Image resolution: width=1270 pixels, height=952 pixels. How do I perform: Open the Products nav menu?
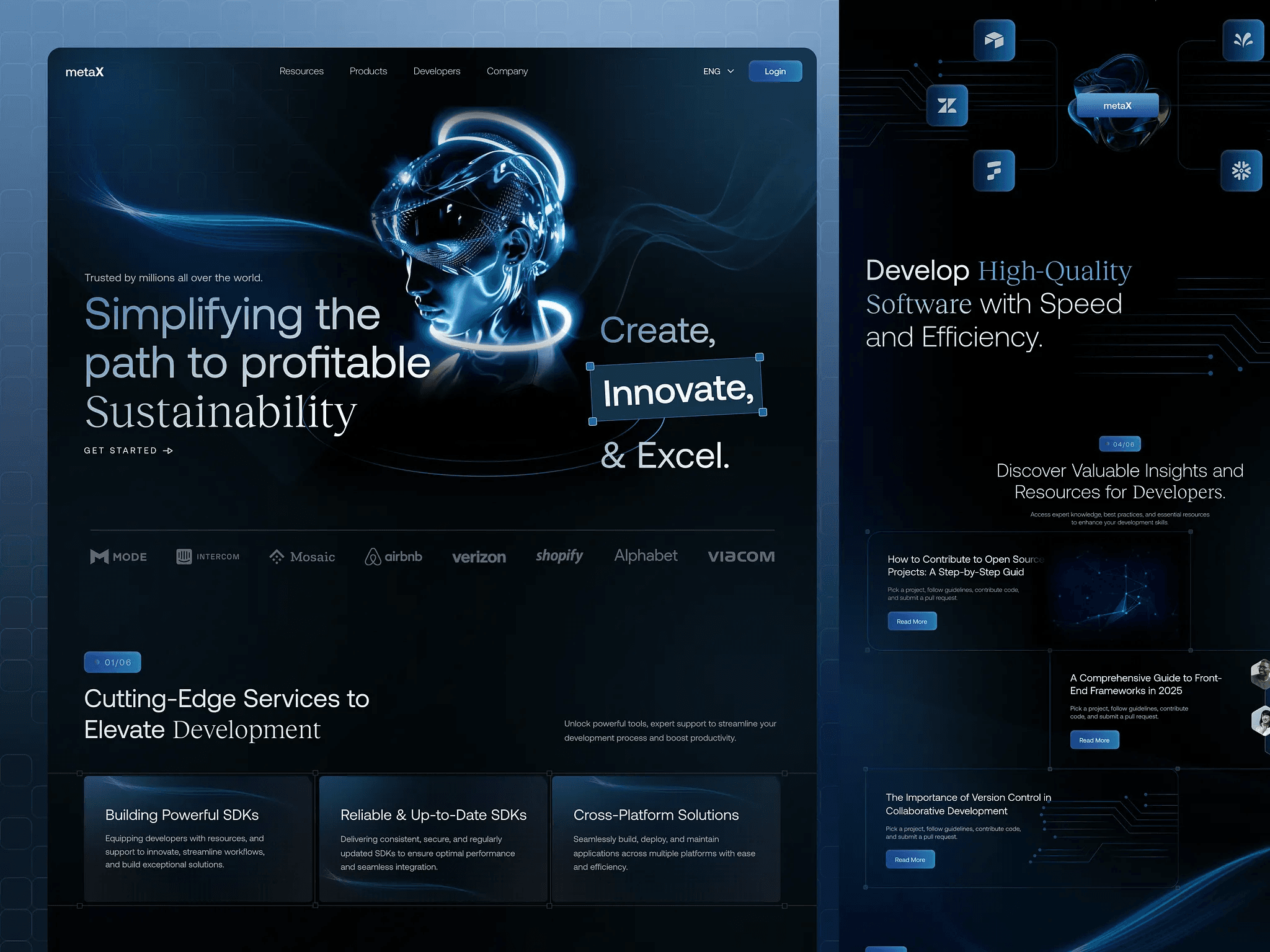pos(368,71)
